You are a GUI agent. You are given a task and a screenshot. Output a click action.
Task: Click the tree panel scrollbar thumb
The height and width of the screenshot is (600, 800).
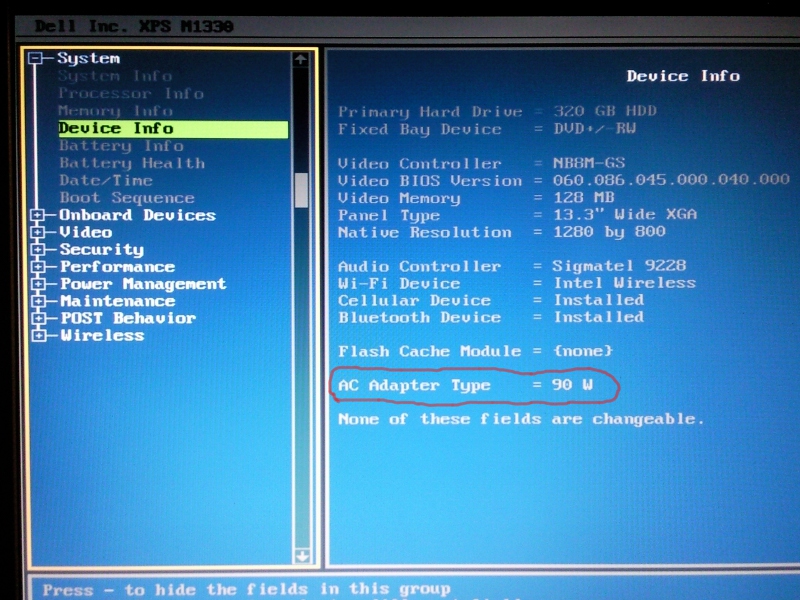coord(302,190)
